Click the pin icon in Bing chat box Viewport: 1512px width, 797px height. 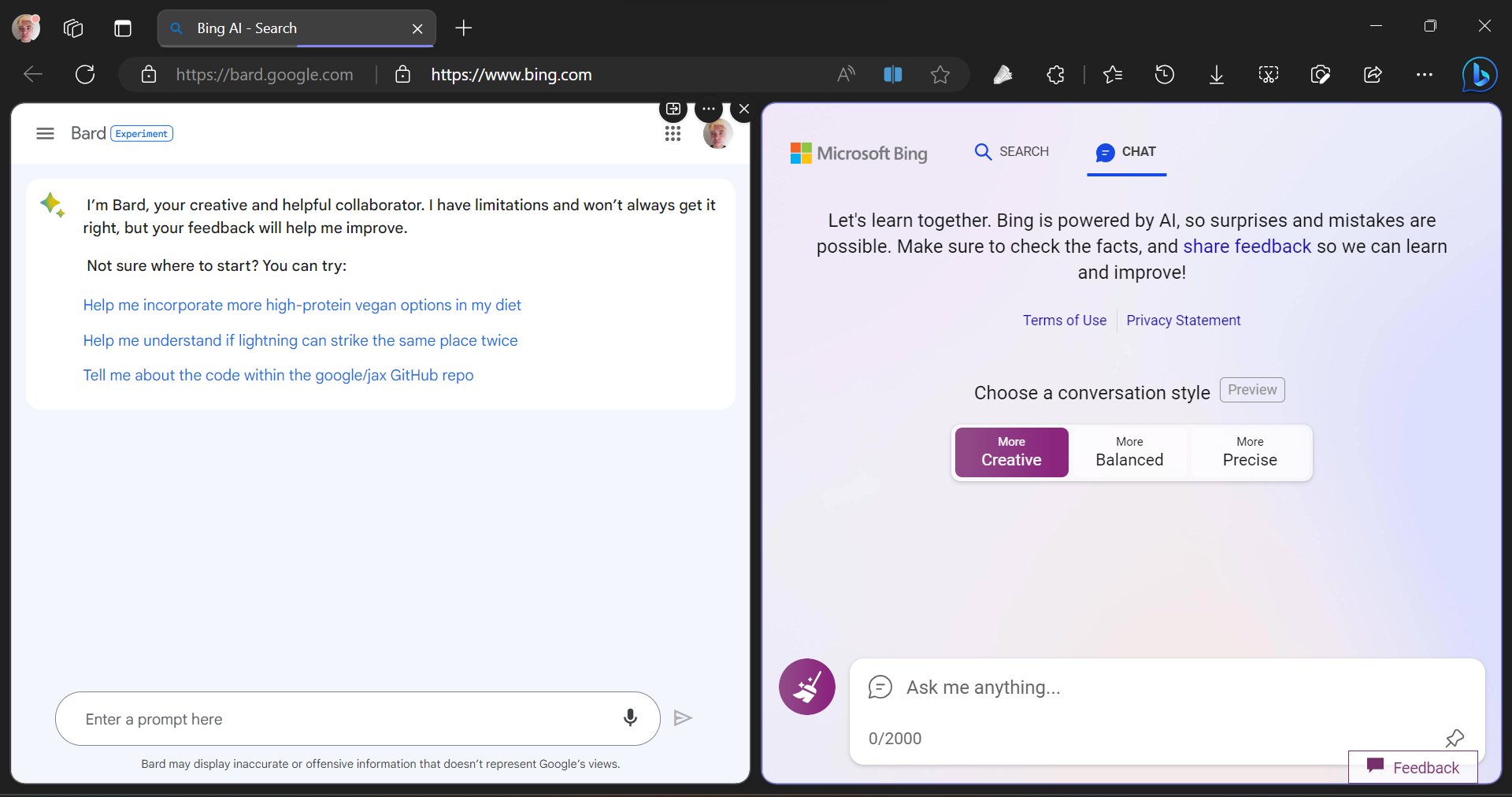1455,738
